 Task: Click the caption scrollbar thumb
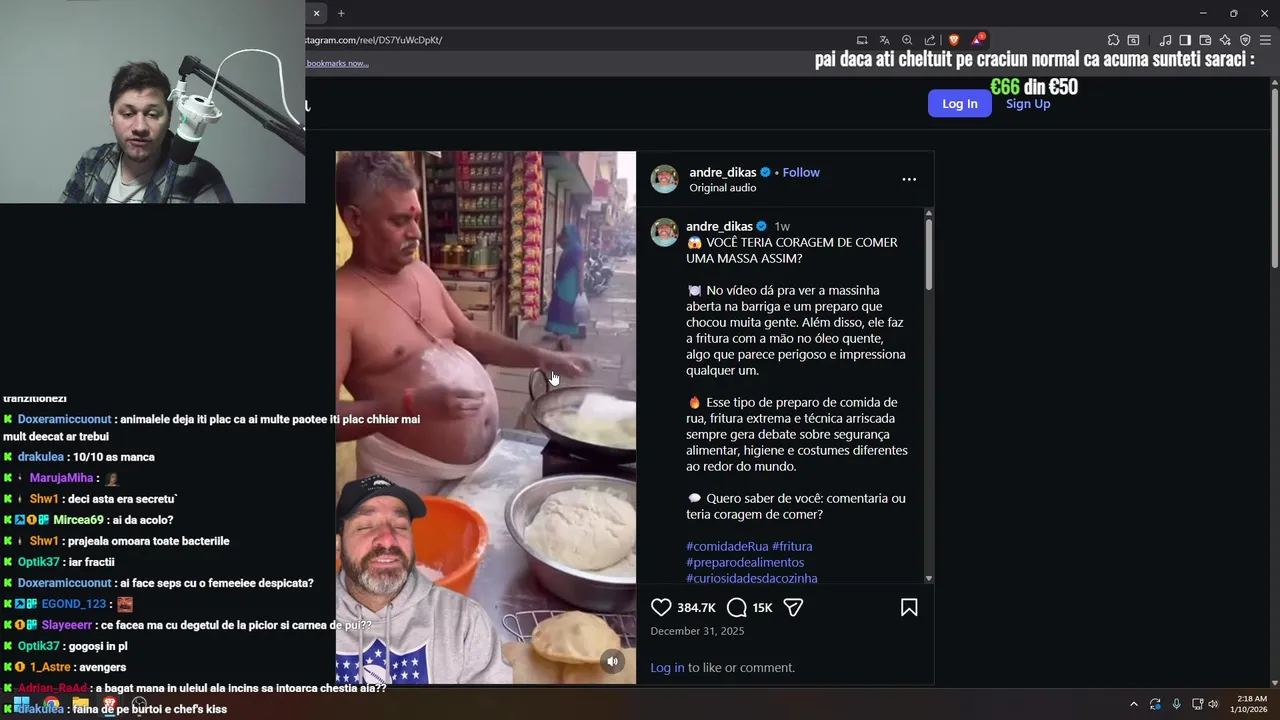pos(929,255)
